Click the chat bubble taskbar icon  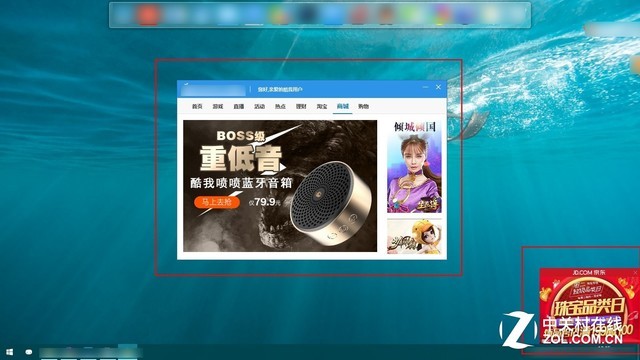coord(29,352)
